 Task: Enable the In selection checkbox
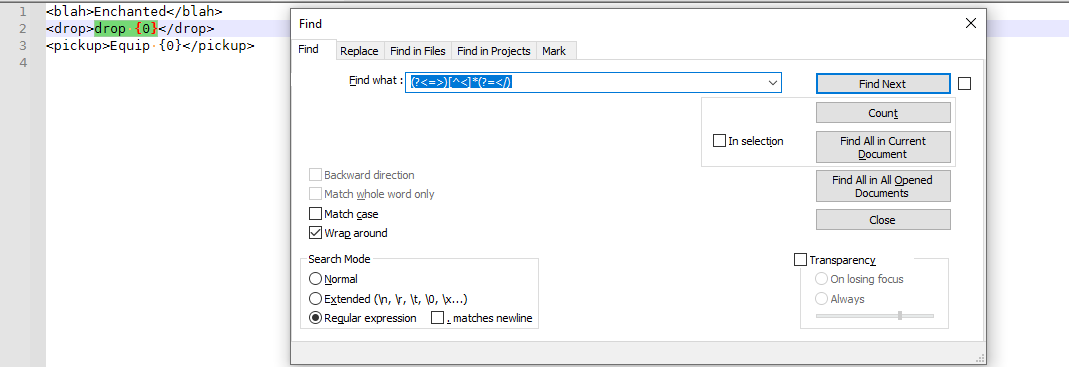[x=719, y=141]
